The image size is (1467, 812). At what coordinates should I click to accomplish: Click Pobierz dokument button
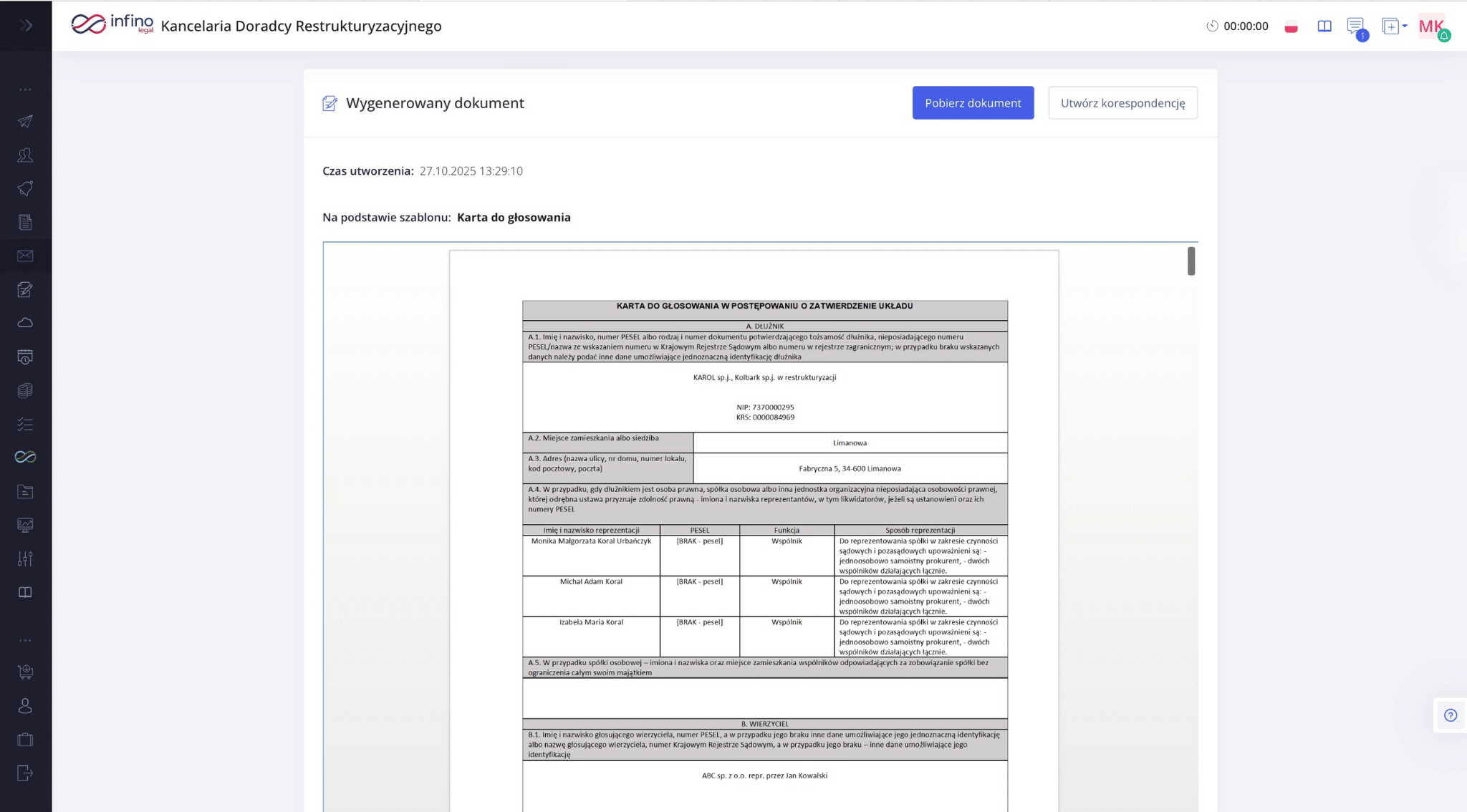point(973,103)
